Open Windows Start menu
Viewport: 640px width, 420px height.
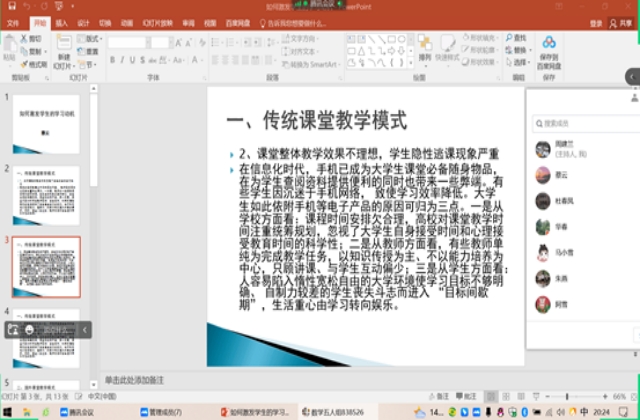[x=8, y=411]
